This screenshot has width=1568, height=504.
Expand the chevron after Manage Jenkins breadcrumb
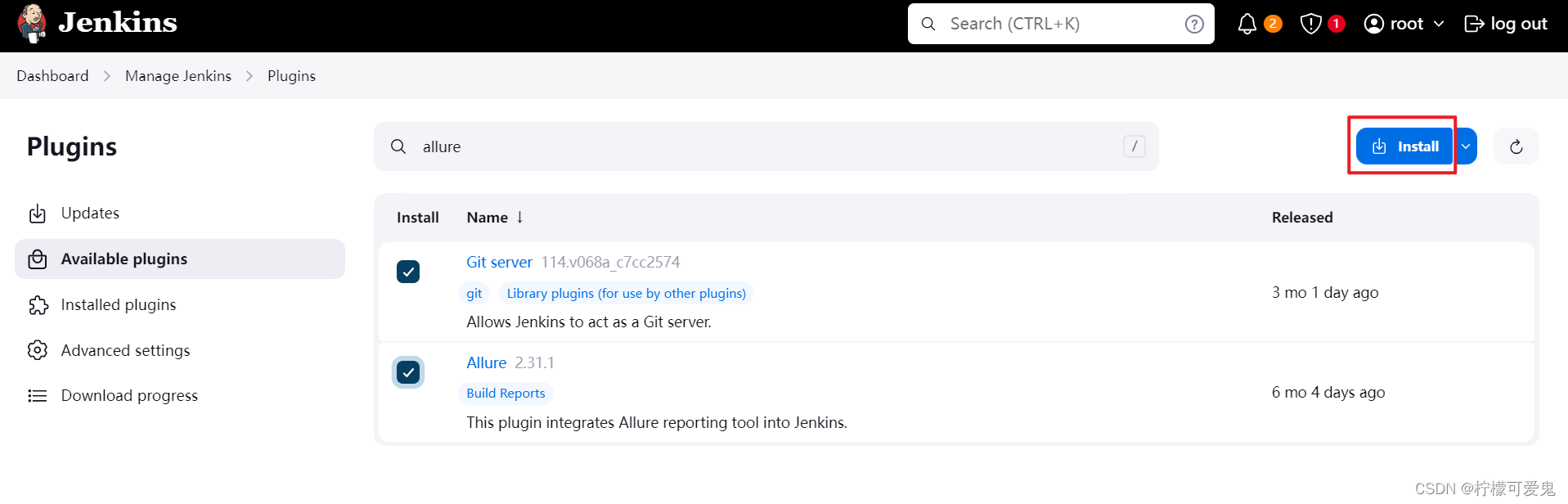click(x=249, y=76)
